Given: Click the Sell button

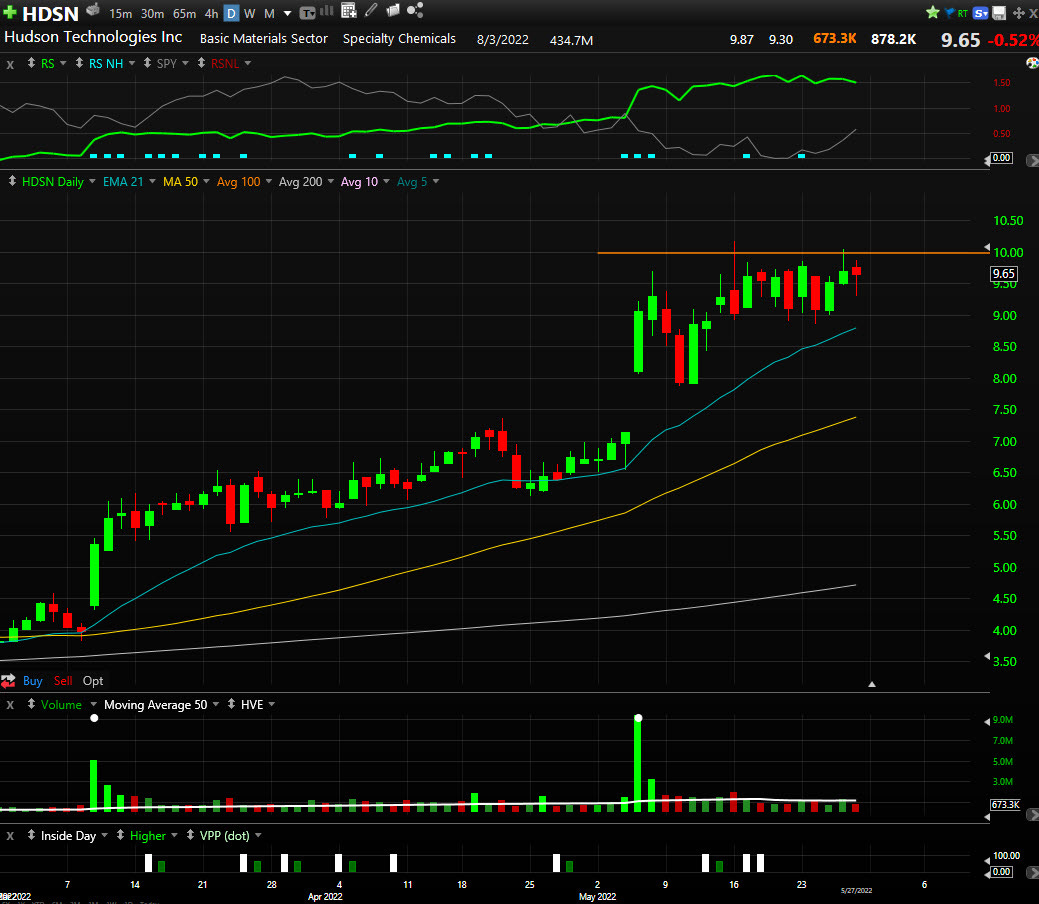Looking at the screenshot, I should pos(63,681).
